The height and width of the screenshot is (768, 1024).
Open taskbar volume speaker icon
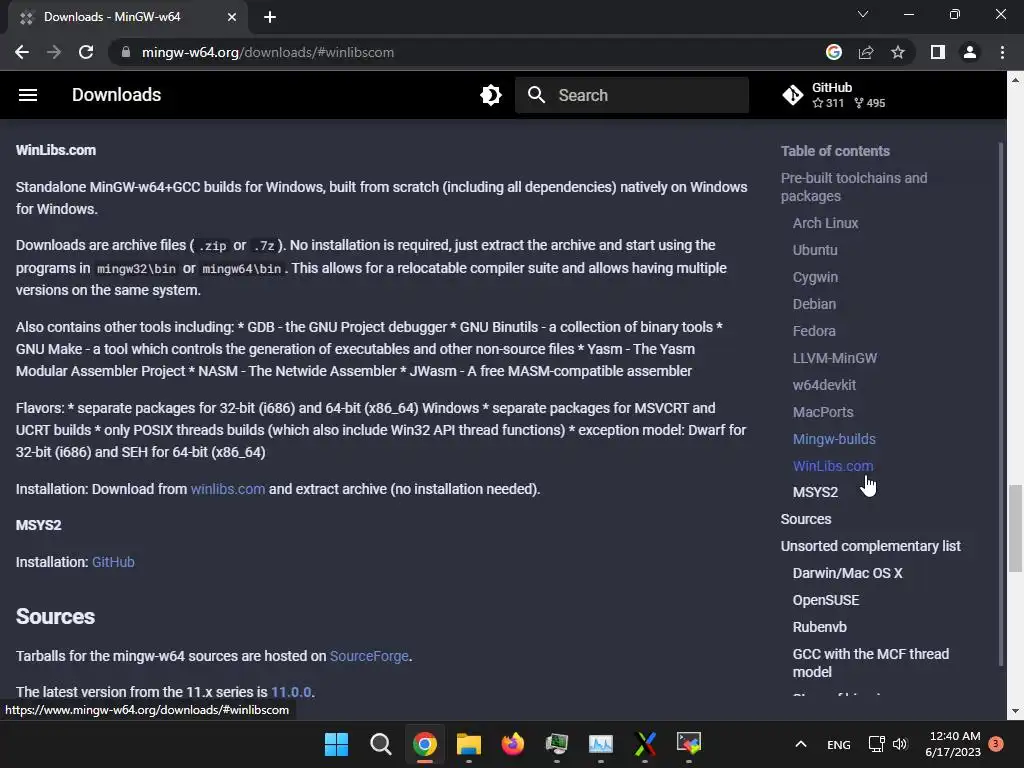(x=900, y=744)
